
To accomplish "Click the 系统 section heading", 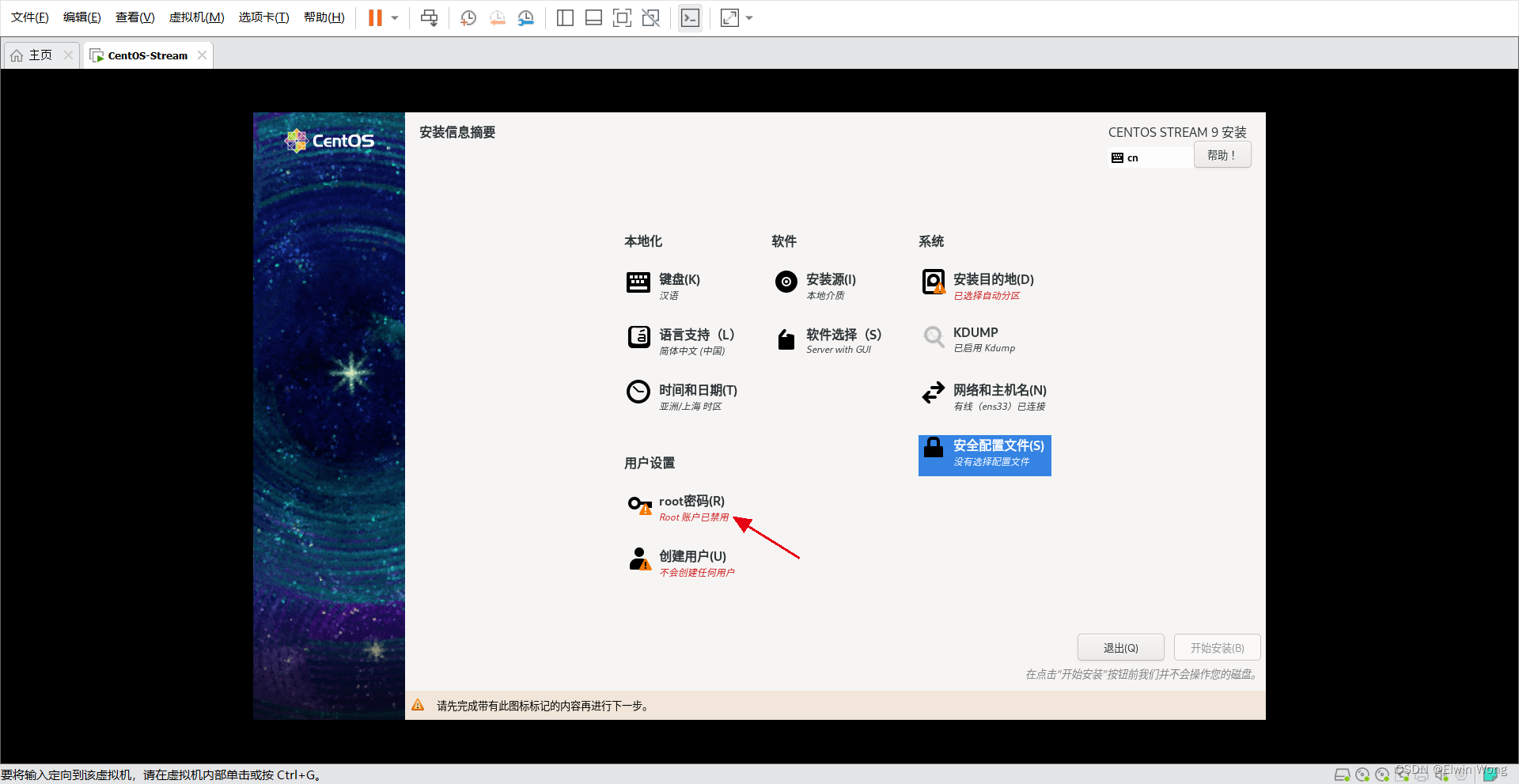I will click(931, 241).
